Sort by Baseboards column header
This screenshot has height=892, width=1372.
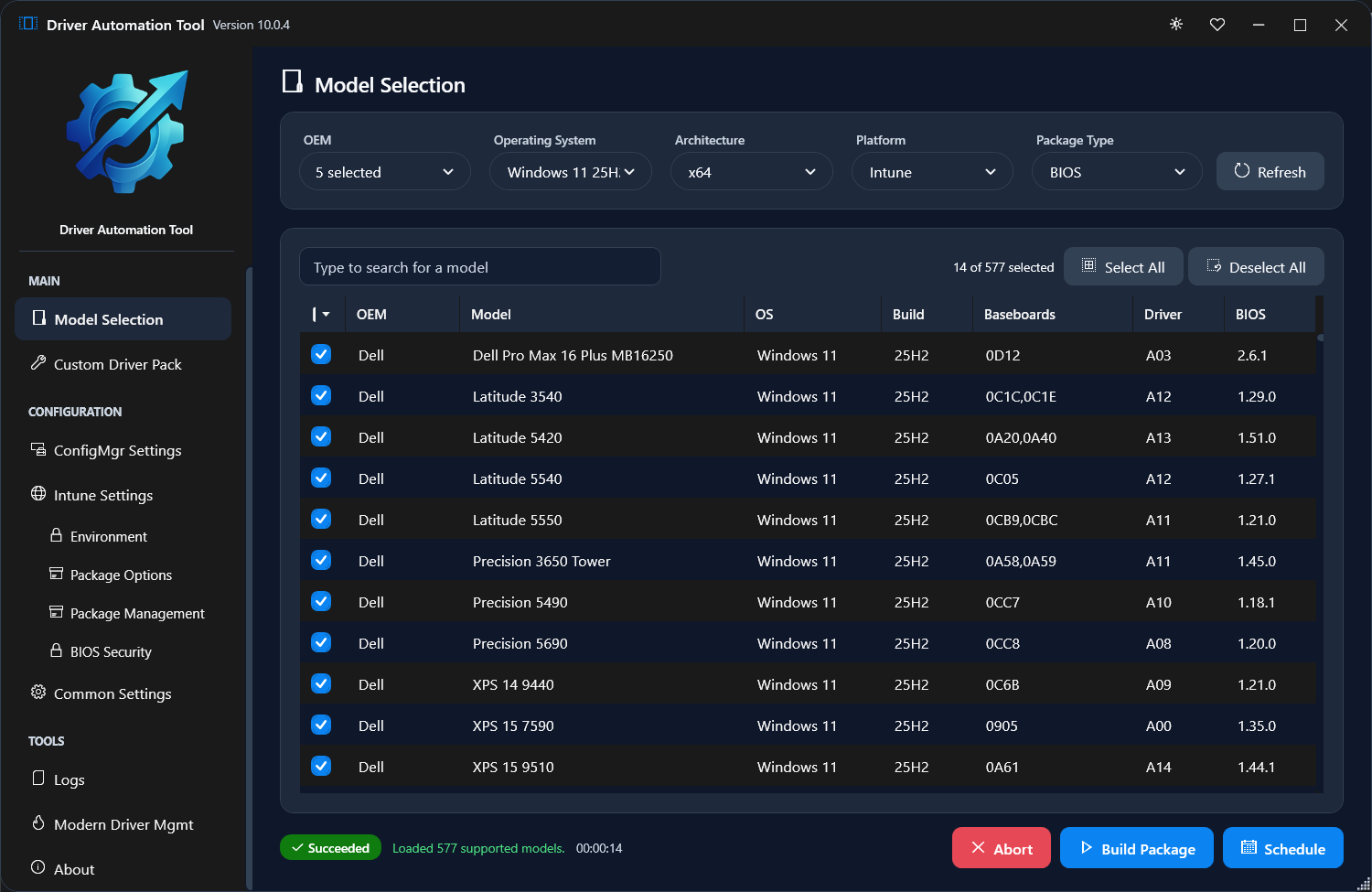(x=1053, y=315)
